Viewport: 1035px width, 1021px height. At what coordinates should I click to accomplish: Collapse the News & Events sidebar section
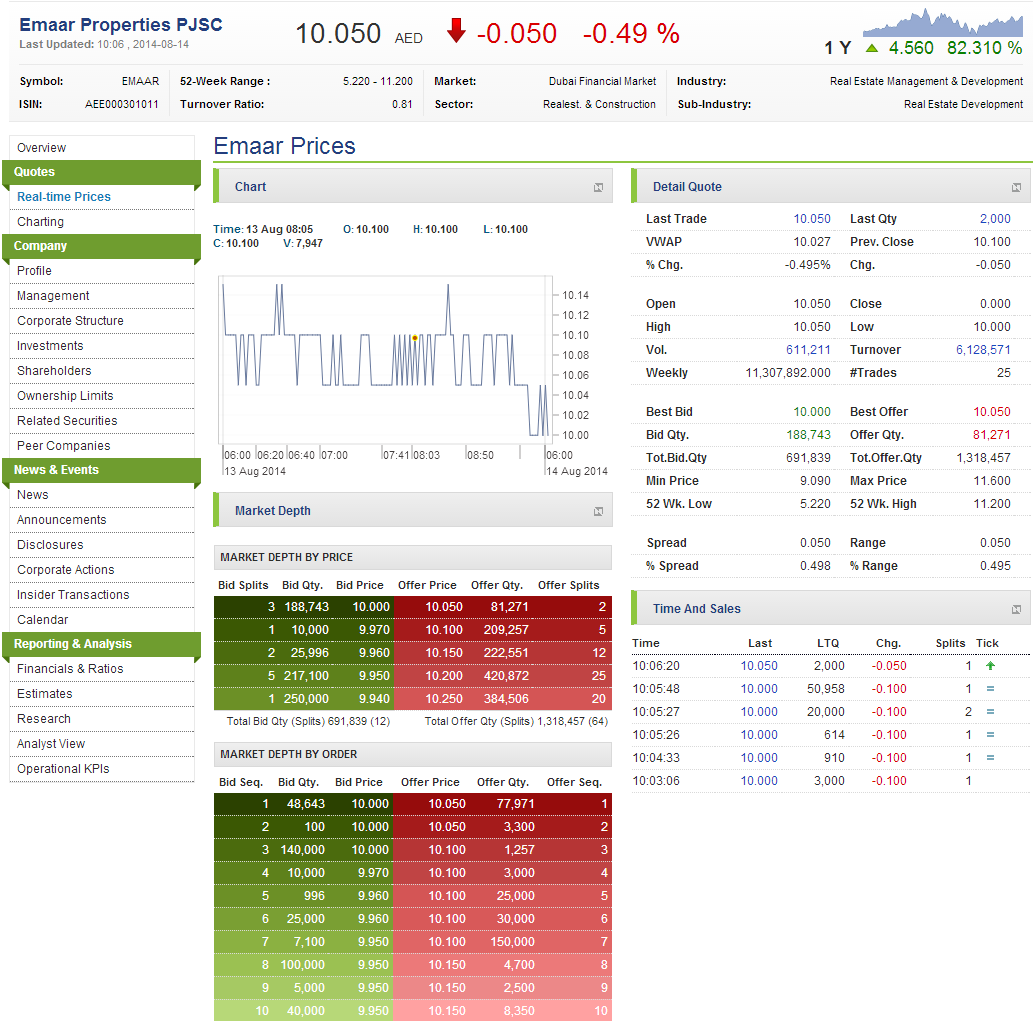101,470
